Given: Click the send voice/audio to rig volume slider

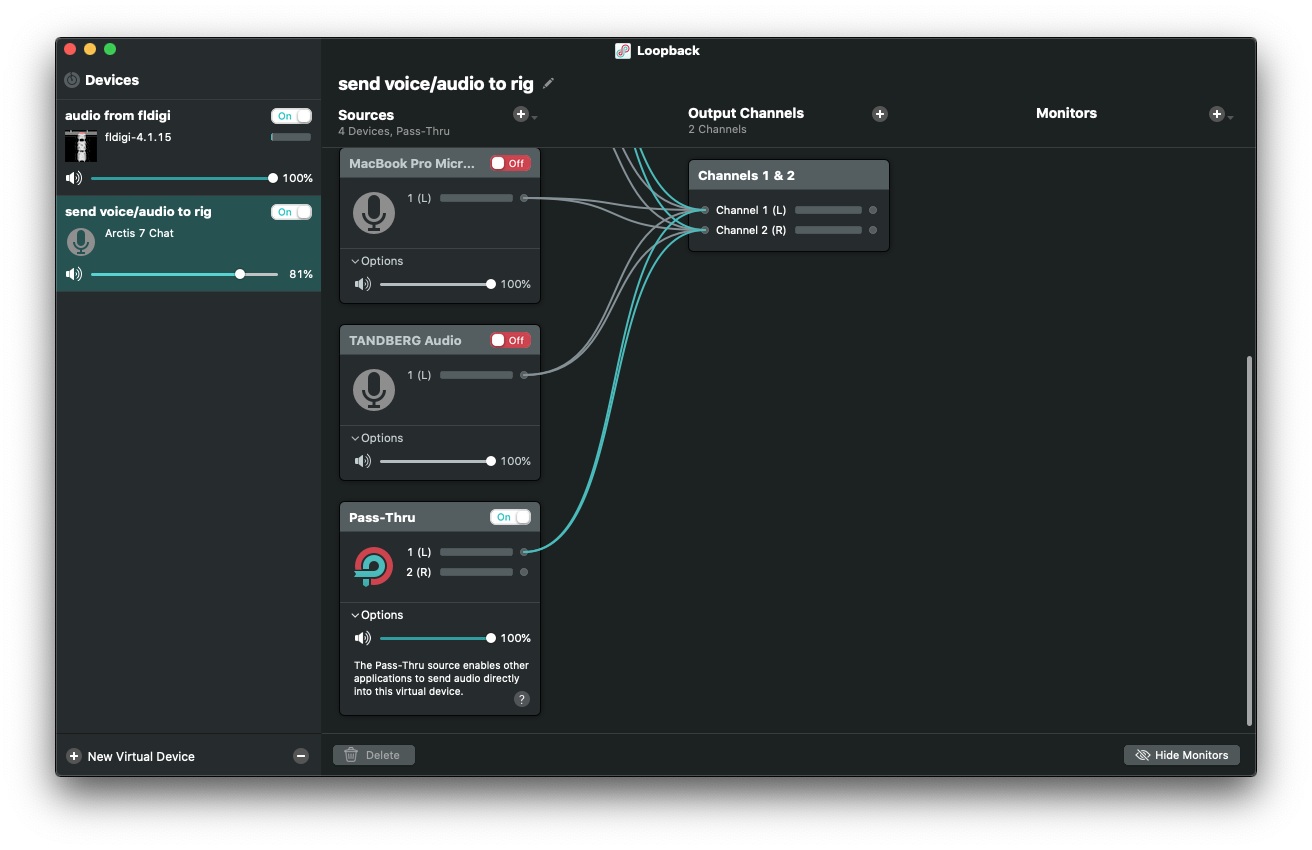Looking at the screenshot, I should click(185, 274).
